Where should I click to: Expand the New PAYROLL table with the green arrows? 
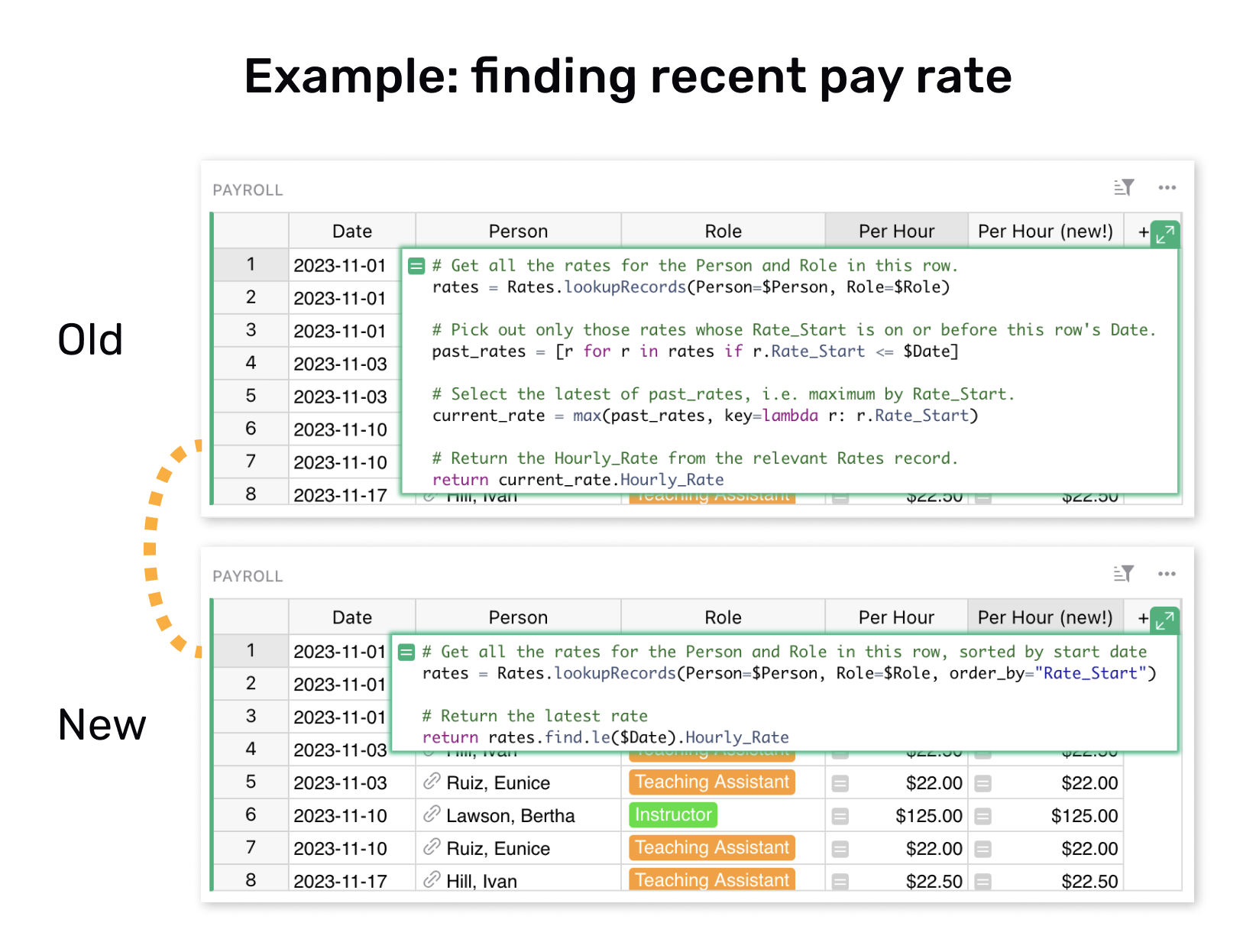[1164, 620]
